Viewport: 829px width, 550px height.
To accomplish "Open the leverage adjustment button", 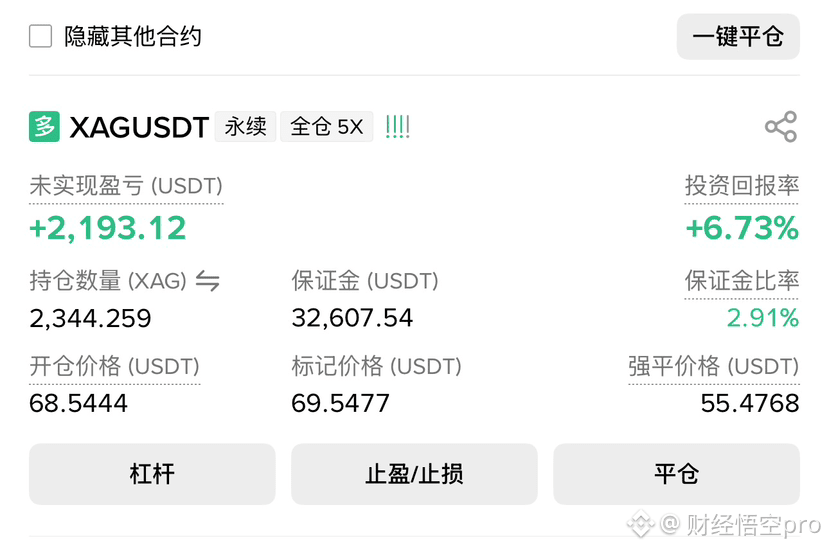I will pos(152,473).
